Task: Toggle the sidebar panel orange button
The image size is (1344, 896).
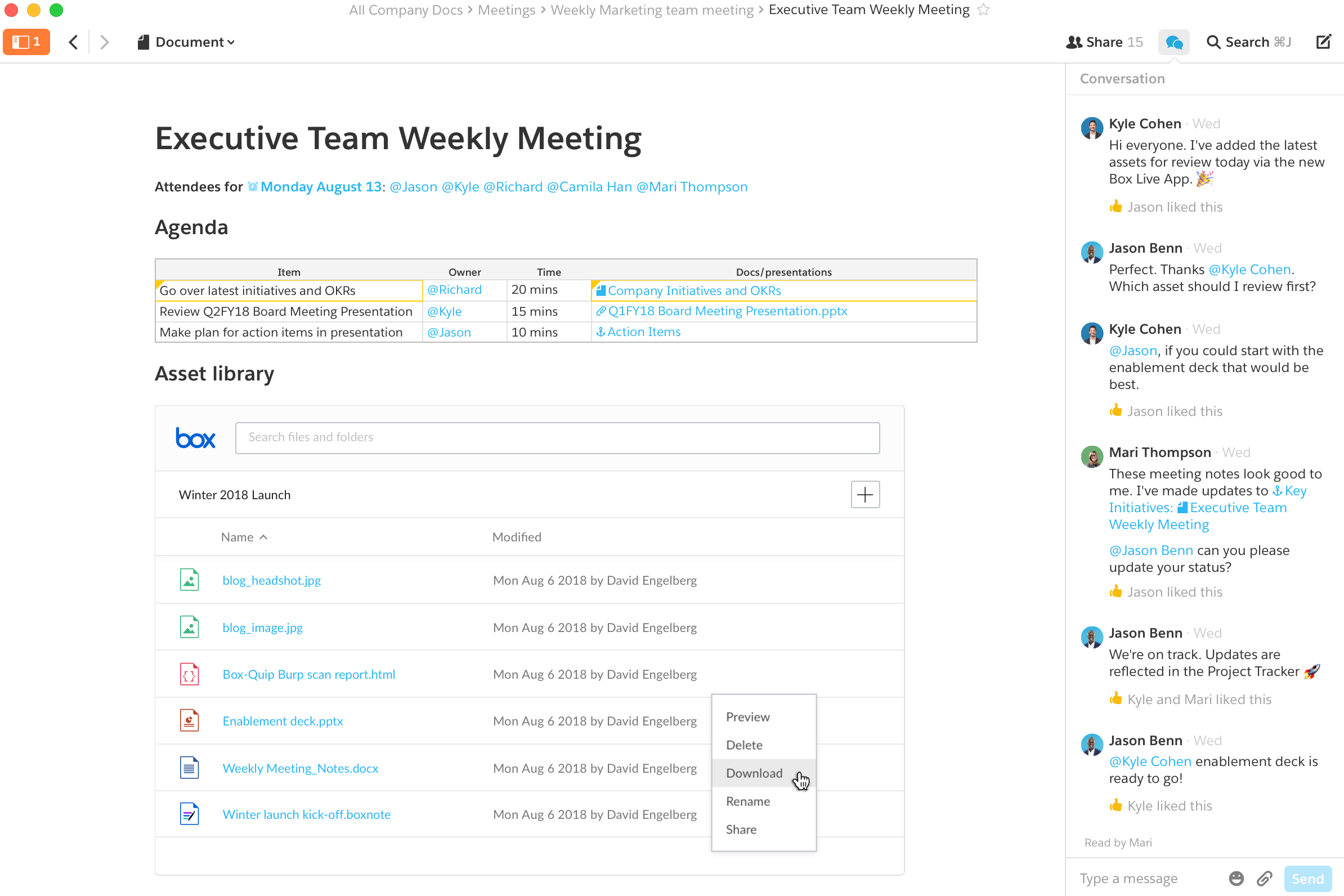Action: (26, 42)
